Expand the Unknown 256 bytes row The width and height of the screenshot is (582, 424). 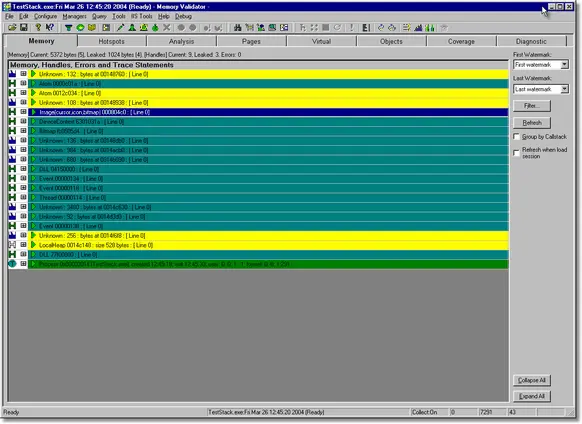(23, 235)
